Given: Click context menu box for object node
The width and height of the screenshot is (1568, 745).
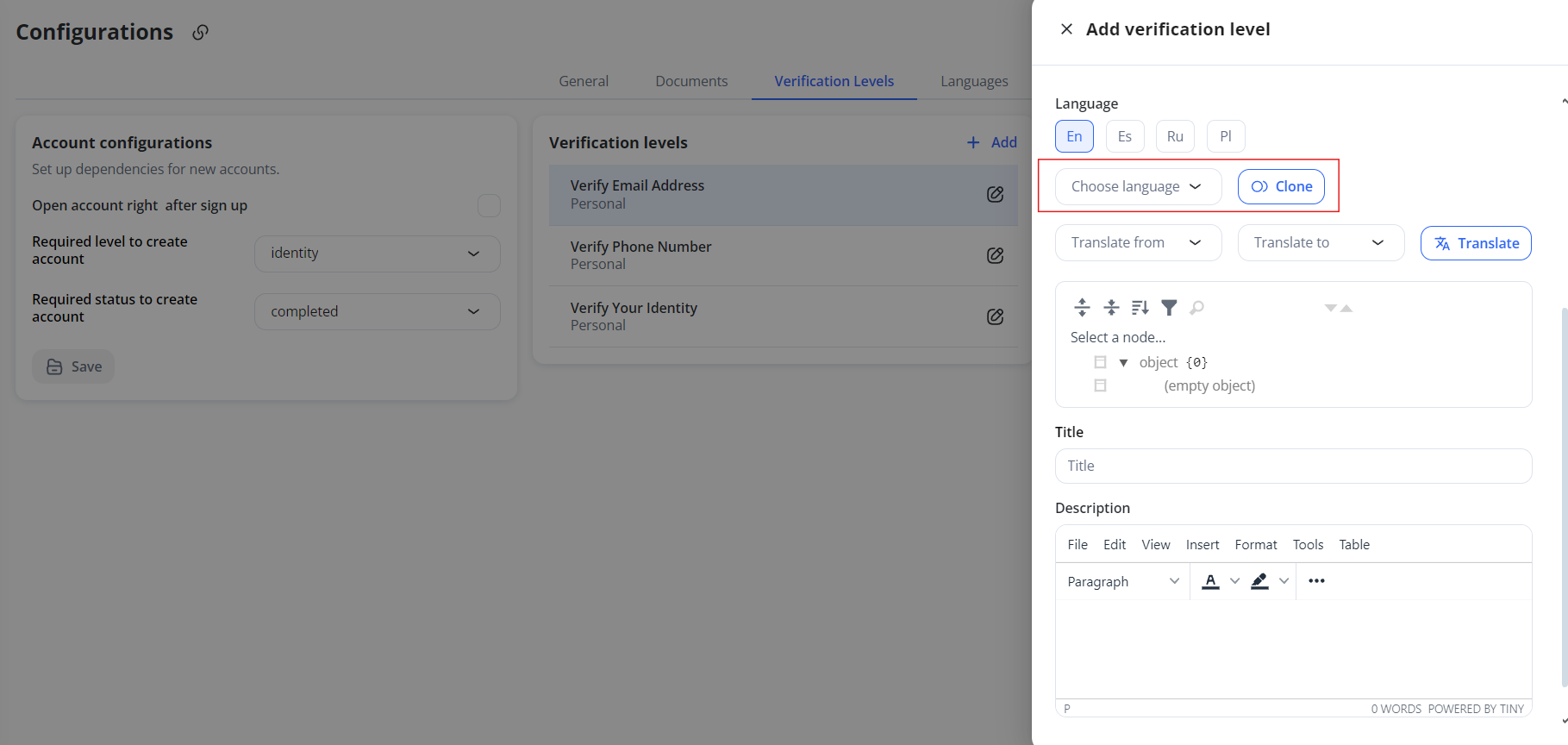Looking at the screenshot, I should click(1100, 362).
